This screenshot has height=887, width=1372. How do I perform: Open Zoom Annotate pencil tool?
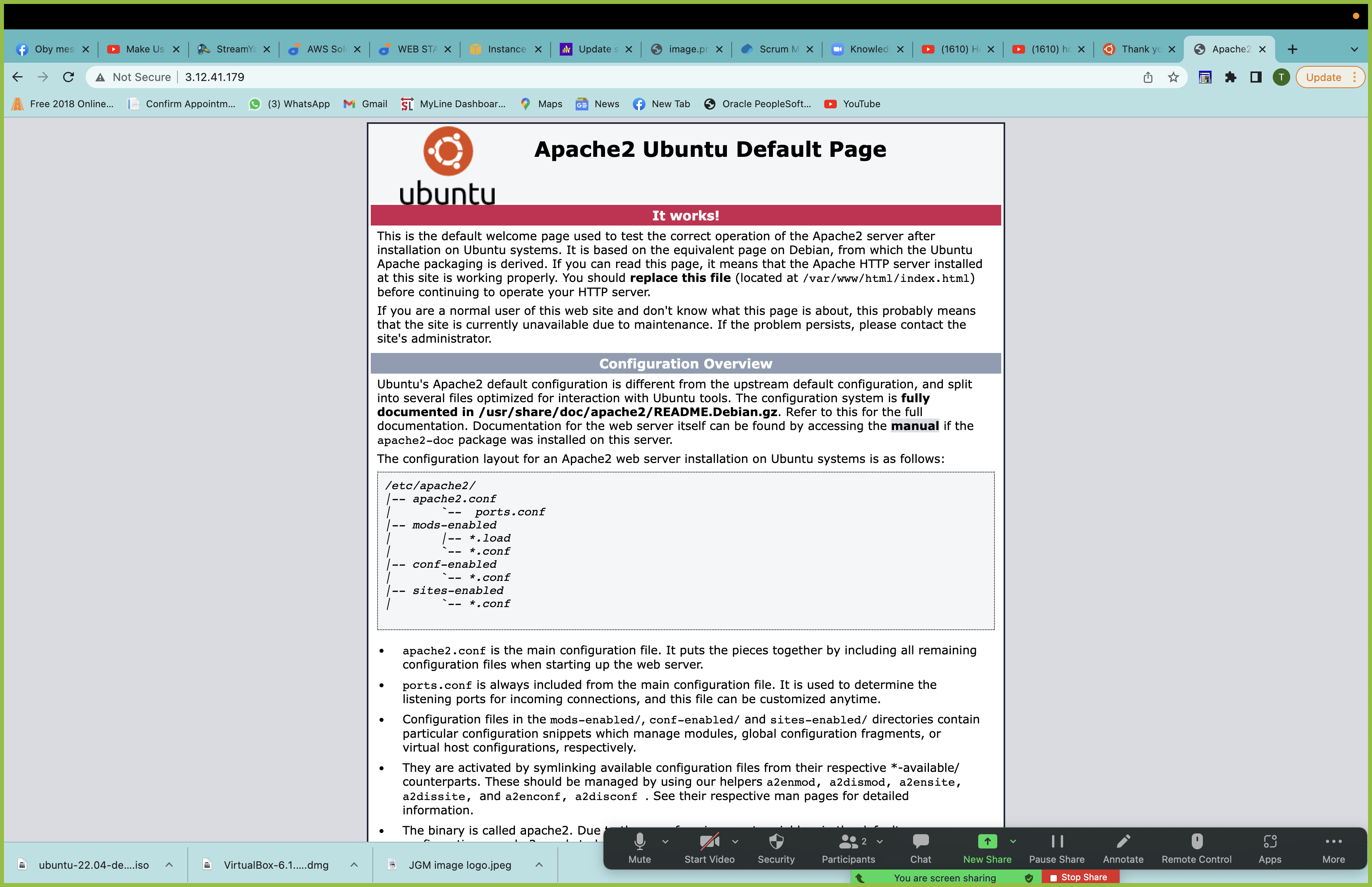(1123, 848)
